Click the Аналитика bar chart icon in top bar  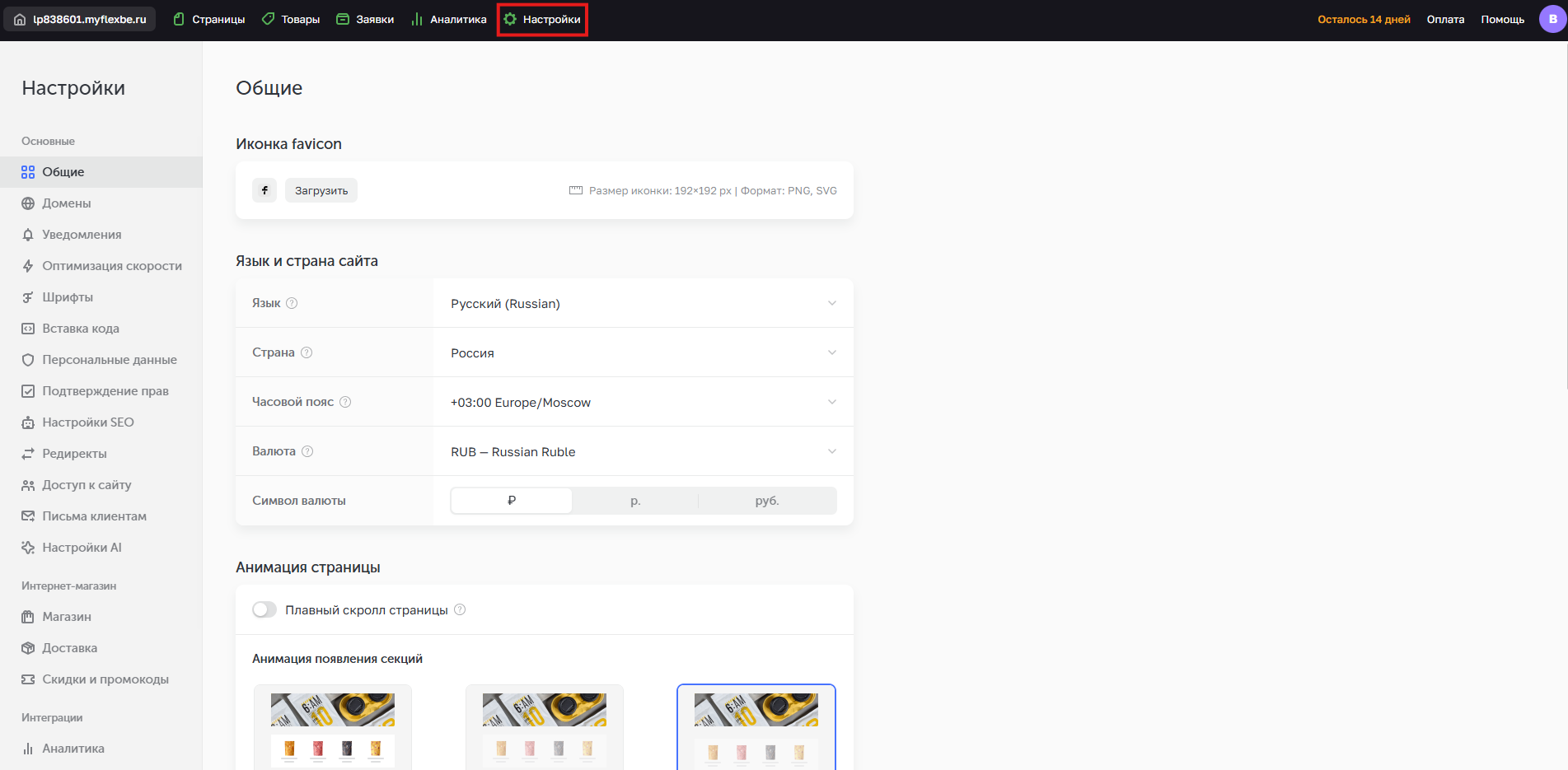pyautogui.click(x=417, y=19)
